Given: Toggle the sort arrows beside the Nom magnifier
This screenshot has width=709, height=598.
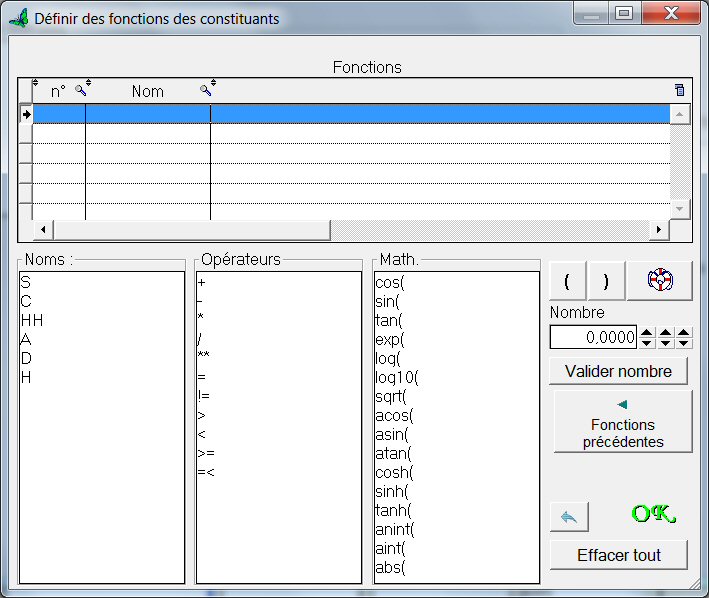Looking at the screenshot, I should (213, 82).
